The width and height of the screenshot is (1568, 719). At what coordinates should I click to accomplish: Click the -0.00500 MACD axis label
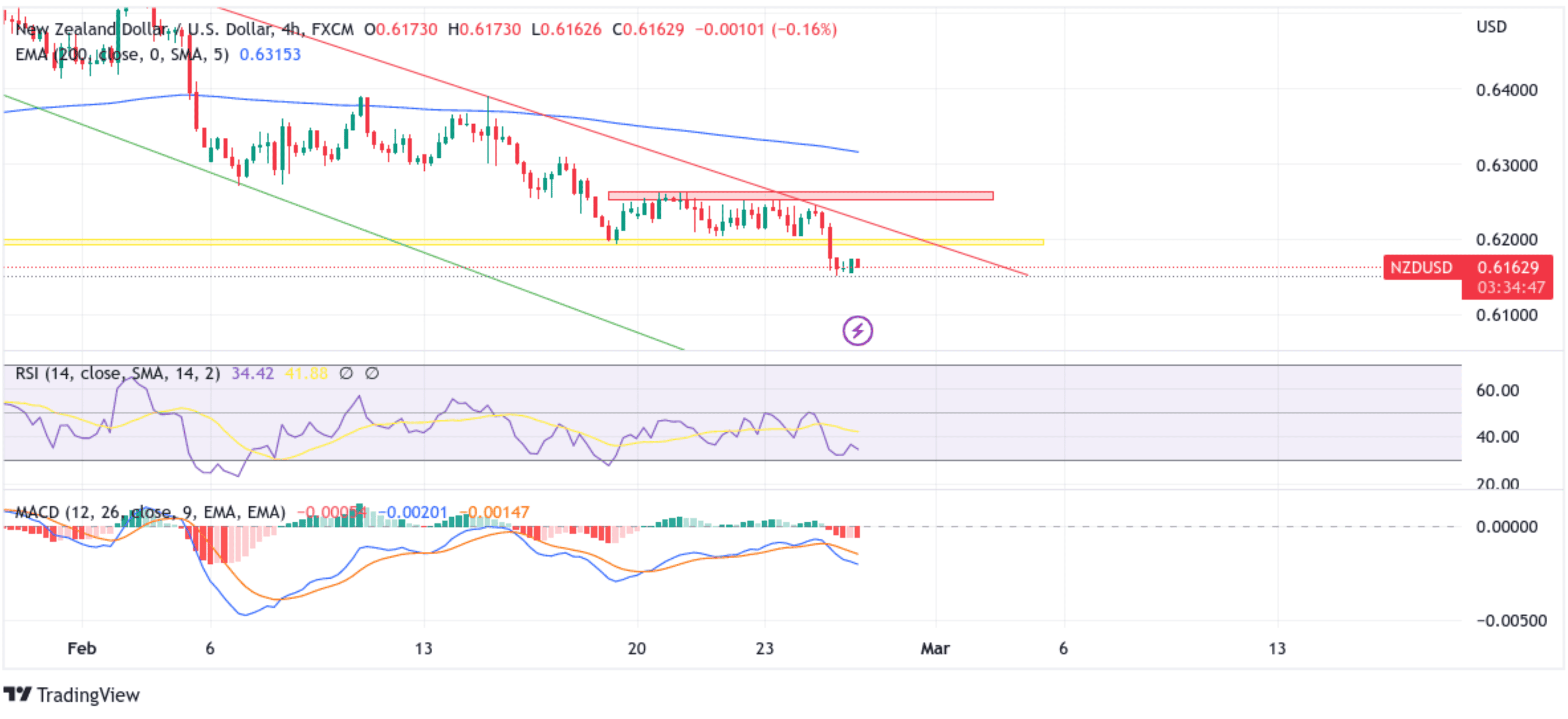click(1511, 621)
